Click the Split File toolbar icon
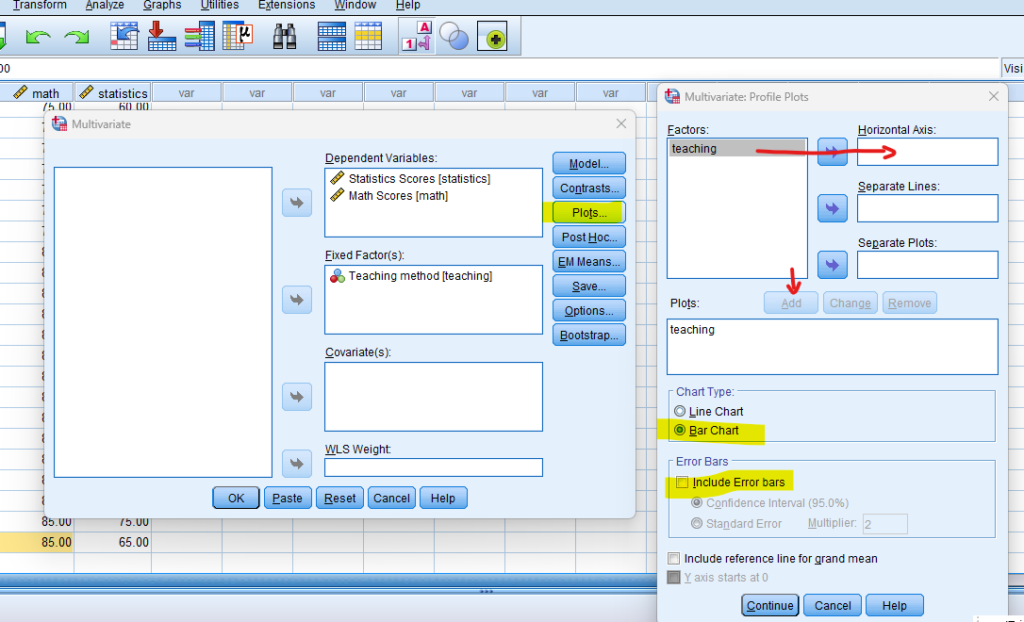Screen dimensions: 1024x622 click(x=332, y=37)
